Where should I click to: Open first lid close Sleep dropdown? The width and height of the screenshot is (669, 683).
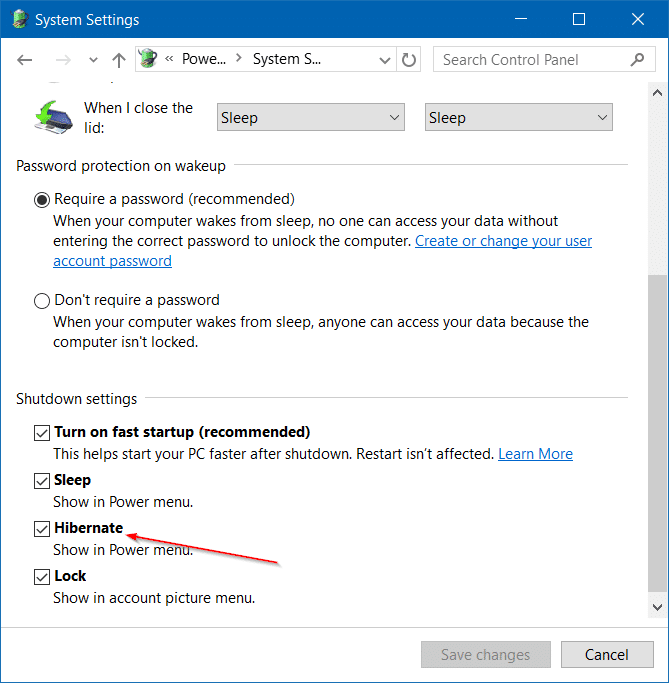point(311,117)
